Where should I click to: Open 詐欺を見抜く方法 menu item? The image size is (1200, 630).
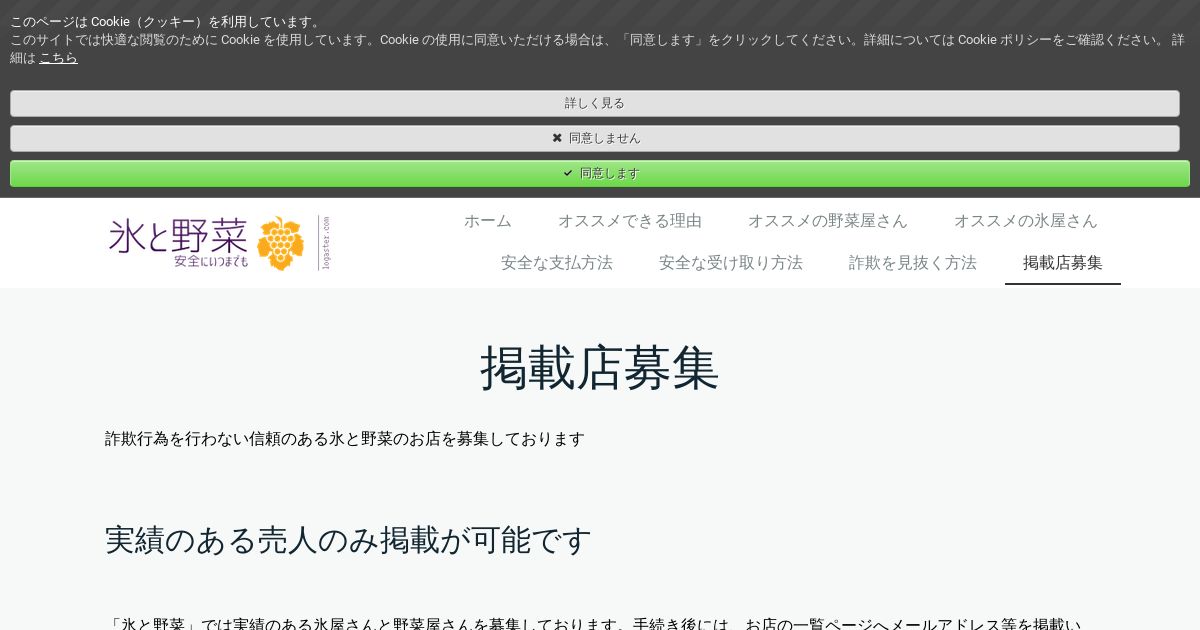click(912, 263)
